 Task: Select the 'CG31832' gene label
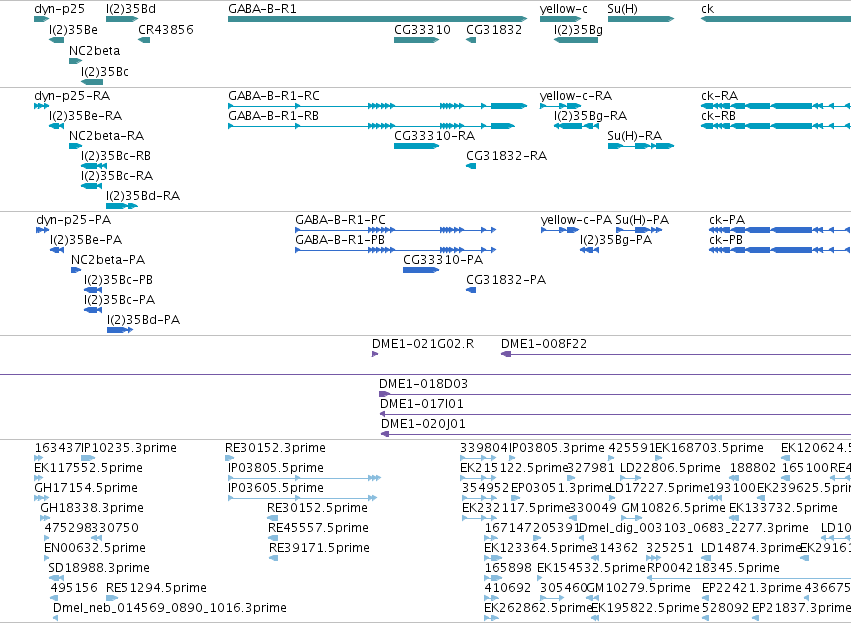494,29
